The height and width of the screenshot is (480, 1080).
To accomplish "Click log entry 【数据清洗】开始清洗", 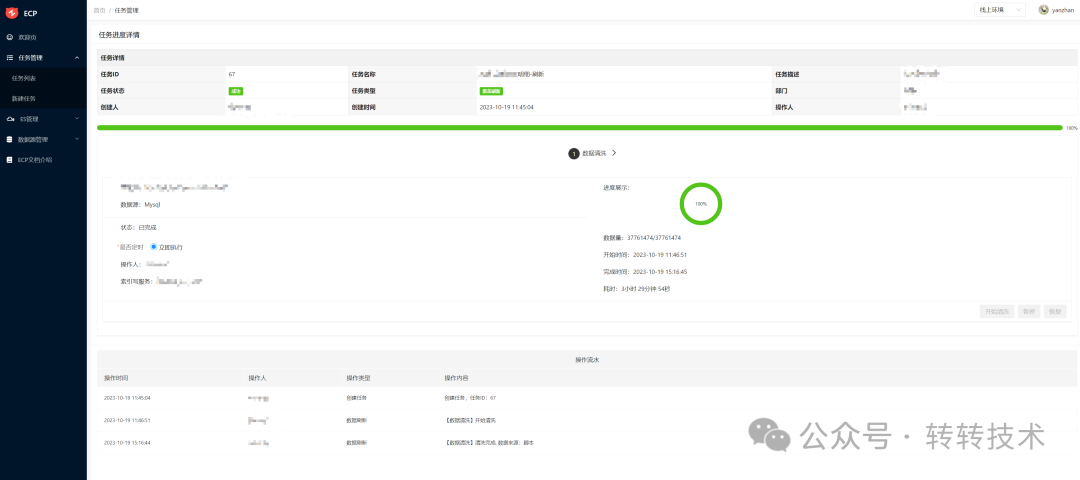I will [470, 420].
